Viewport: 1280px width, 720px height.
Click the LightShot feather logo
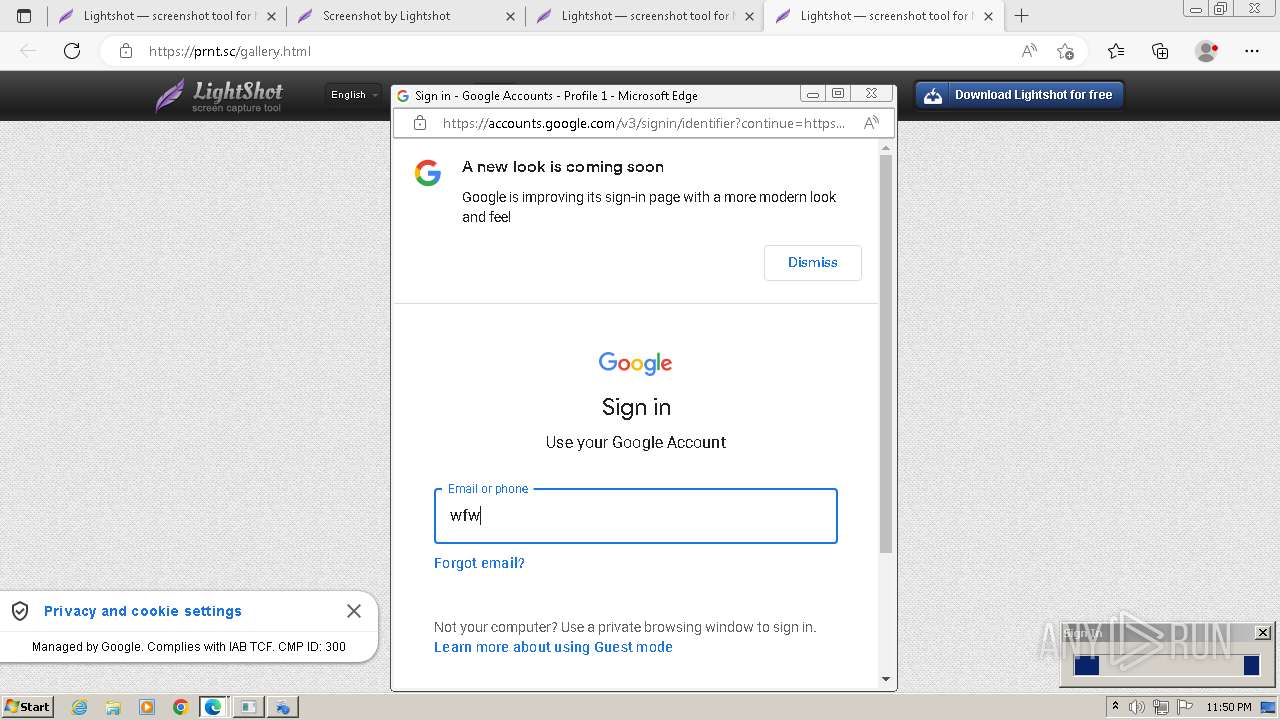pyautogui.click(x=170, y=96)
